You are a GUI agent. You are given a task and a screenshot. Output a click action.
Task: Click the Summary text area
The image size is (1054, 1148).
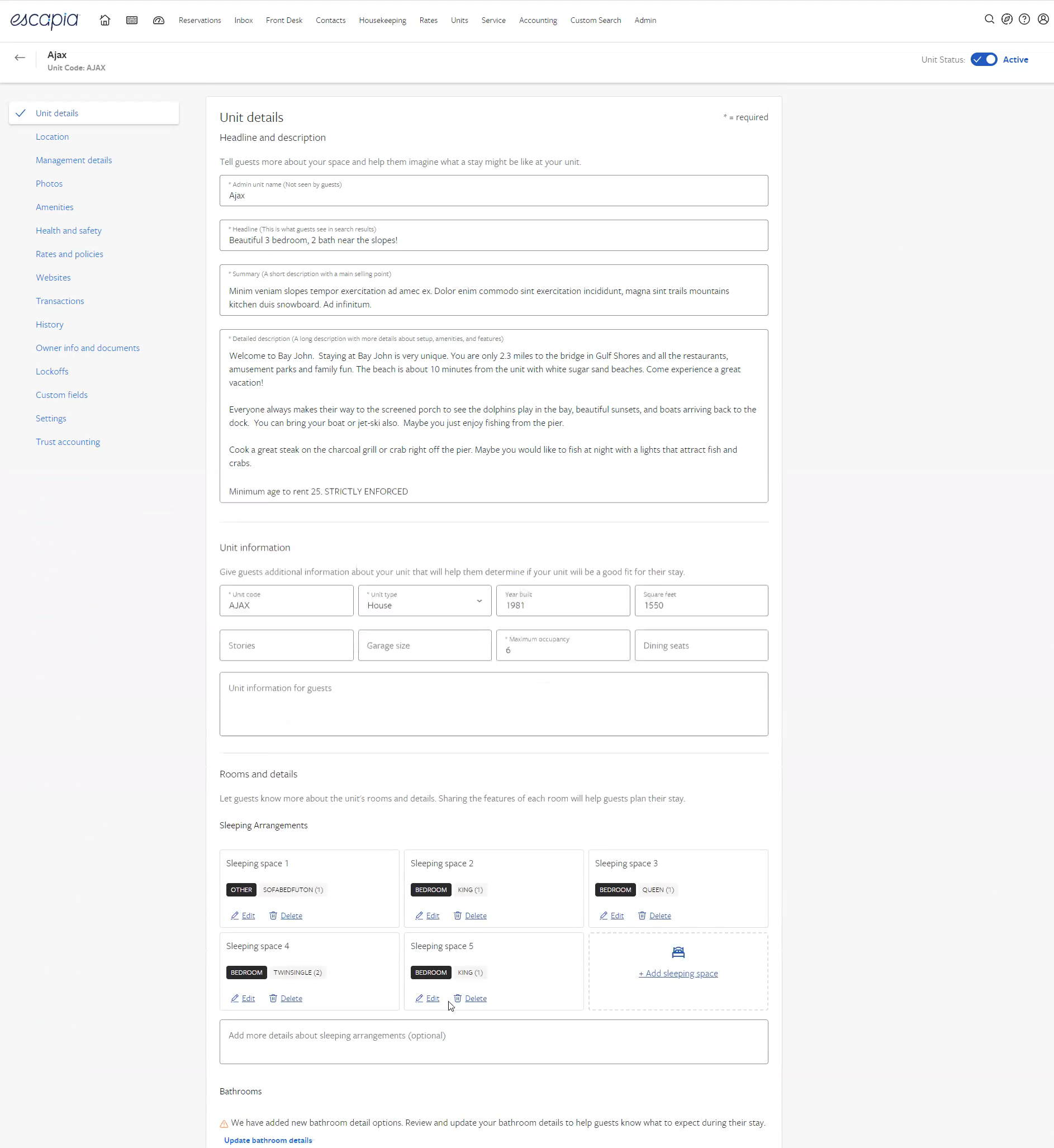(494, 290)
